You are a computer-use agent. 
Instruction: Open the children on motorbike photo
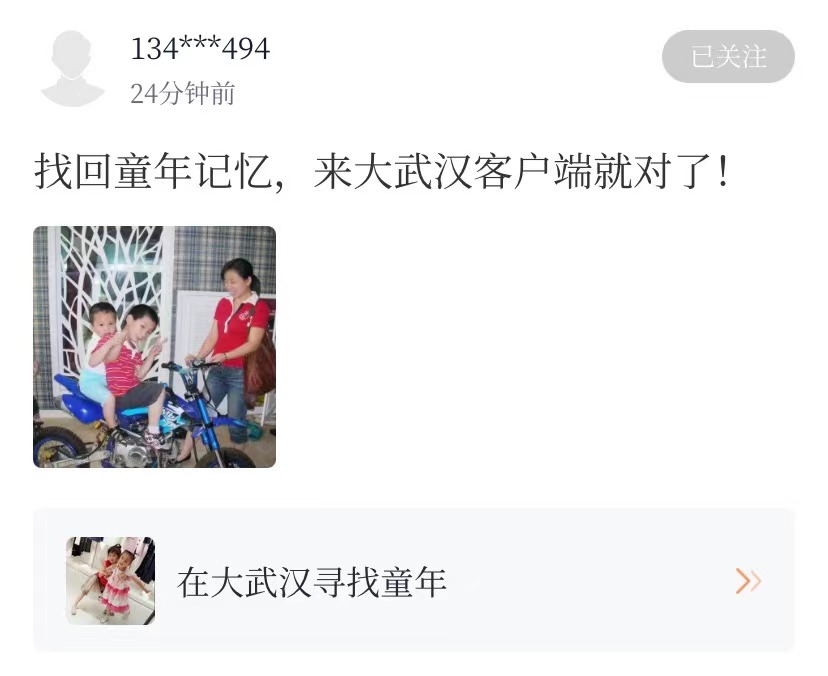point(154,347)
